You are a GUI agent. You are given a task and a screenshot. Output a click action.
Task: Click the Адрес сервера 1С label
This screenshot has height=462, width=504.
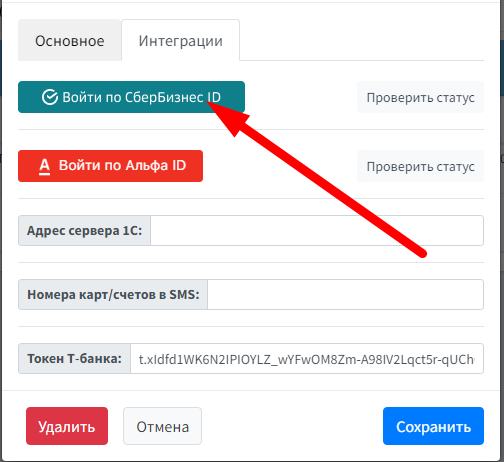[84, 231]
